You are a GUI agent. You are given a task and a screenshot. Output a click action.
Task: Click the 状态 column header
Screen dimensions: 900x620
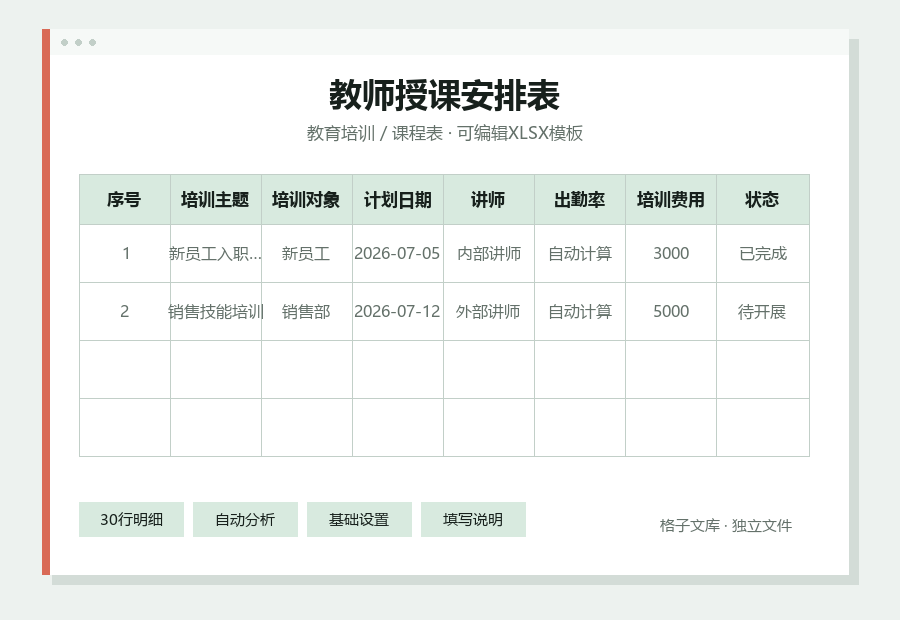(763, 200)
